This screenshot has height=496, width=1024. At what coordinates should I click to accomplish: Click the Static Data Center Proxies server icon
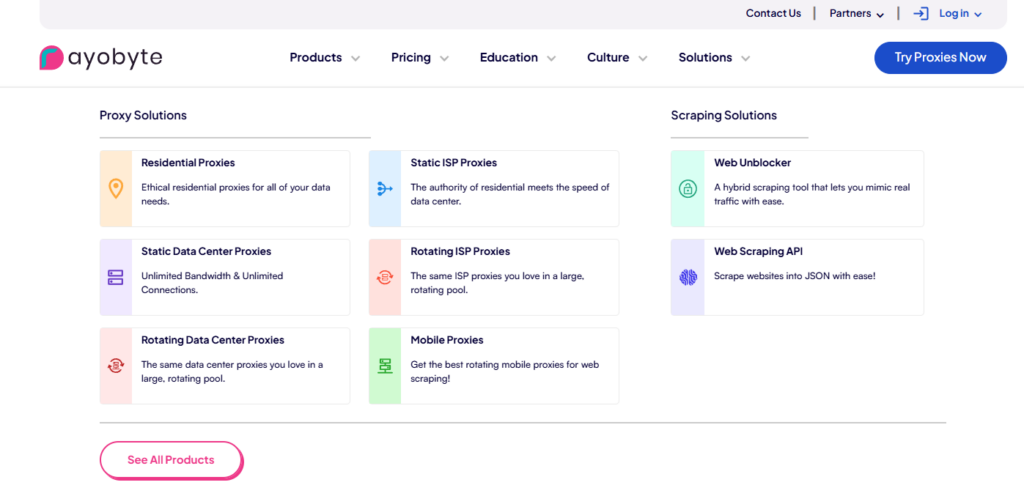click(x=116, y=277)
